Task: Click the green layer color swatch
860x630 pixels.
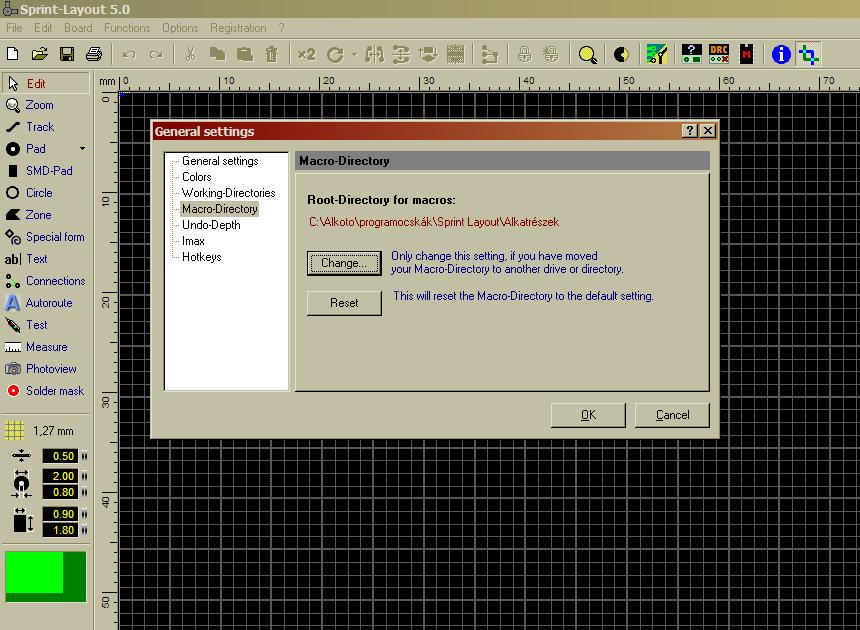Action: point(46,577)
